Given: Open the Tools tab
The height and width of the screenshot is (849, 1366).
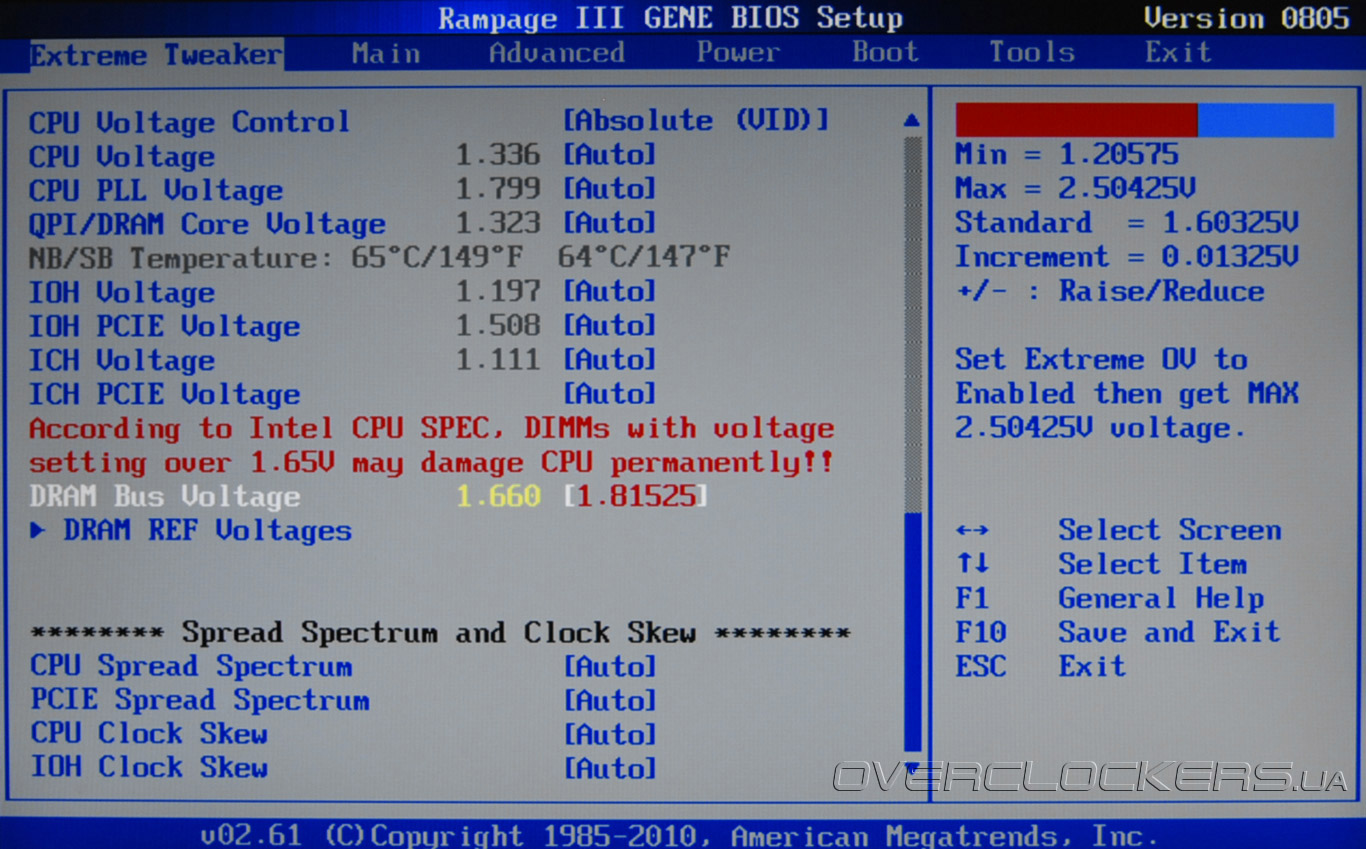Looking at the screenshot, I should tap(1032, 53).
